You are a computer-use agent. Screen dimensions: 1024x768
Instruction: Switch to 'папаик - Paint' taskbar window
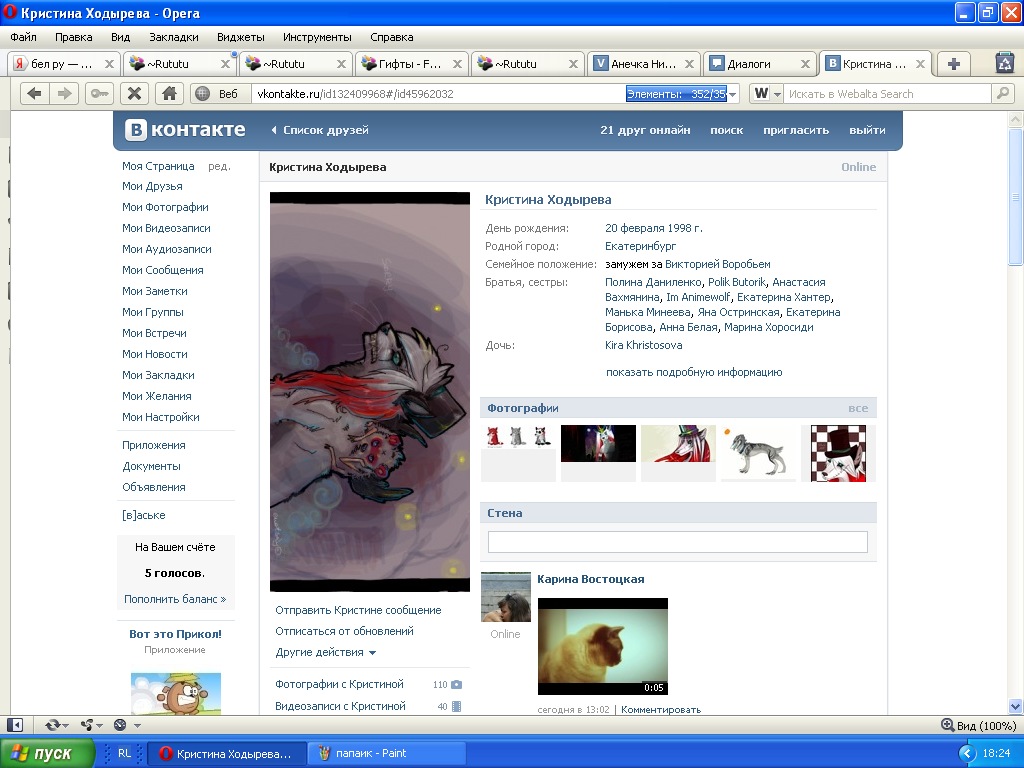tap(389, 754)
